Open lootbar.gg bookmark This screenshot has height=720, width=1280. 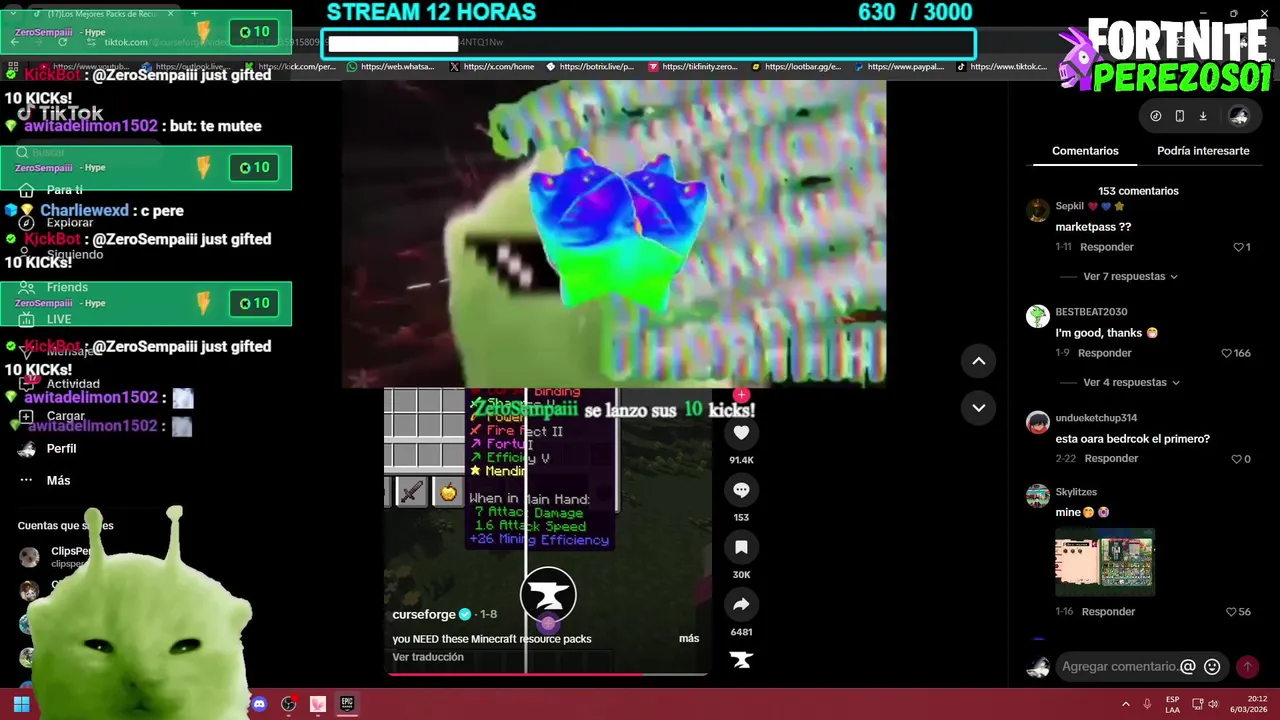coord(795,67)
